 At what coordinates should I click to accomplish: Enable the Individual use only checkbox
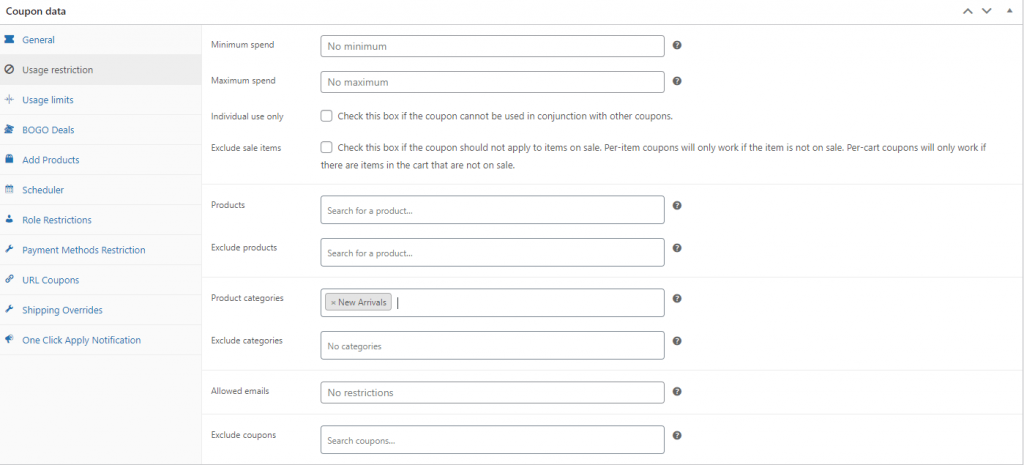326,116
